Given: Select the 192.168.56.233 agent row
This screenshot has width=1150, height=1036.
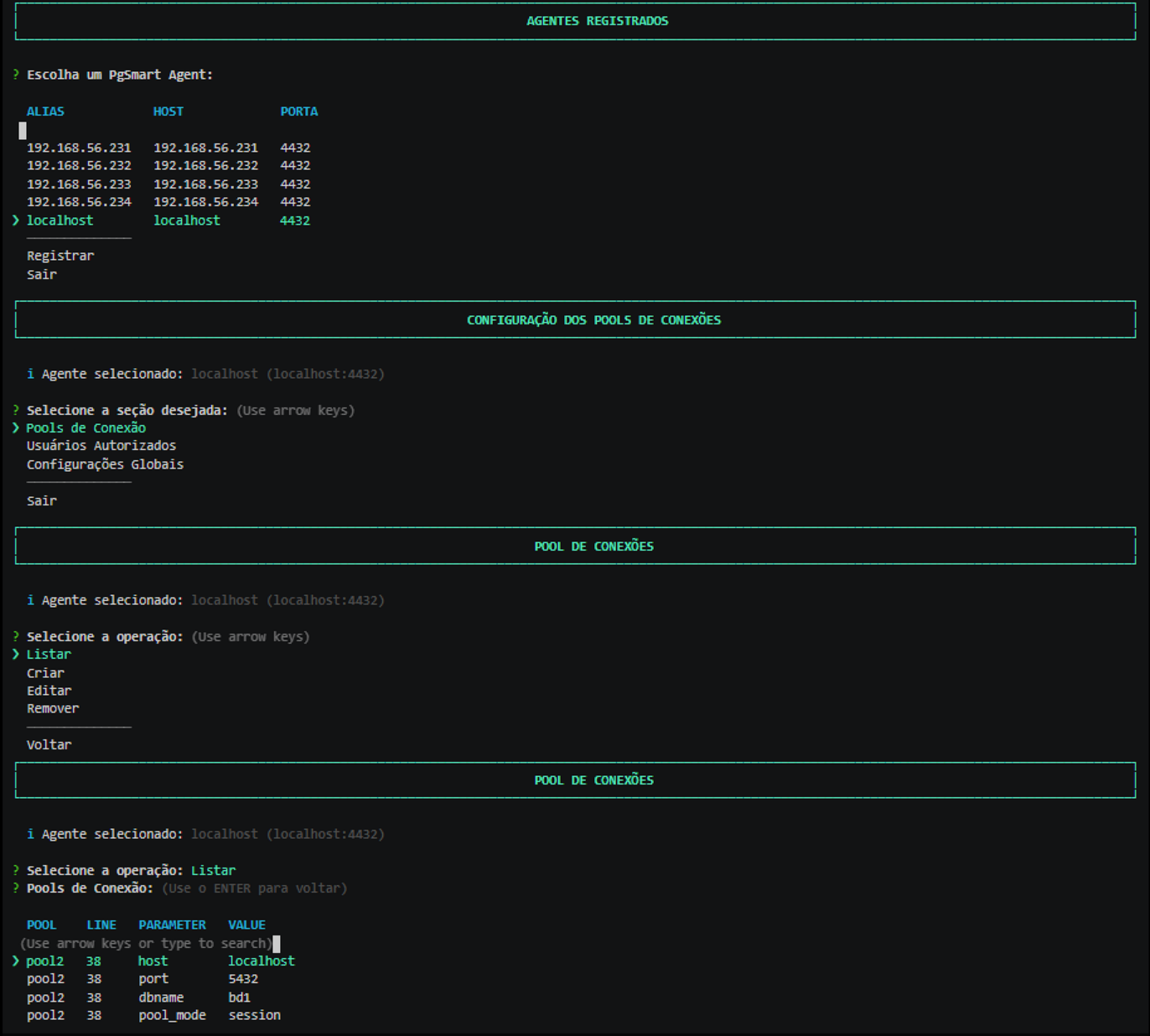Looking at the screenshot, I should tap(168, 184).
